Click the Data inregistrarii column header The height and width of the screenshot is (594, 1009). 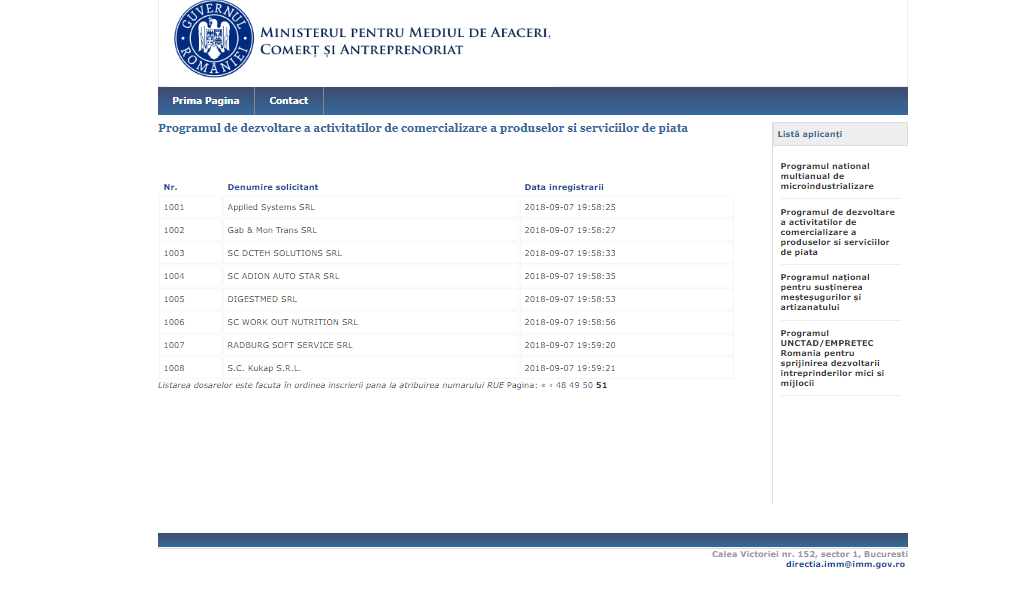pos(564,187)
